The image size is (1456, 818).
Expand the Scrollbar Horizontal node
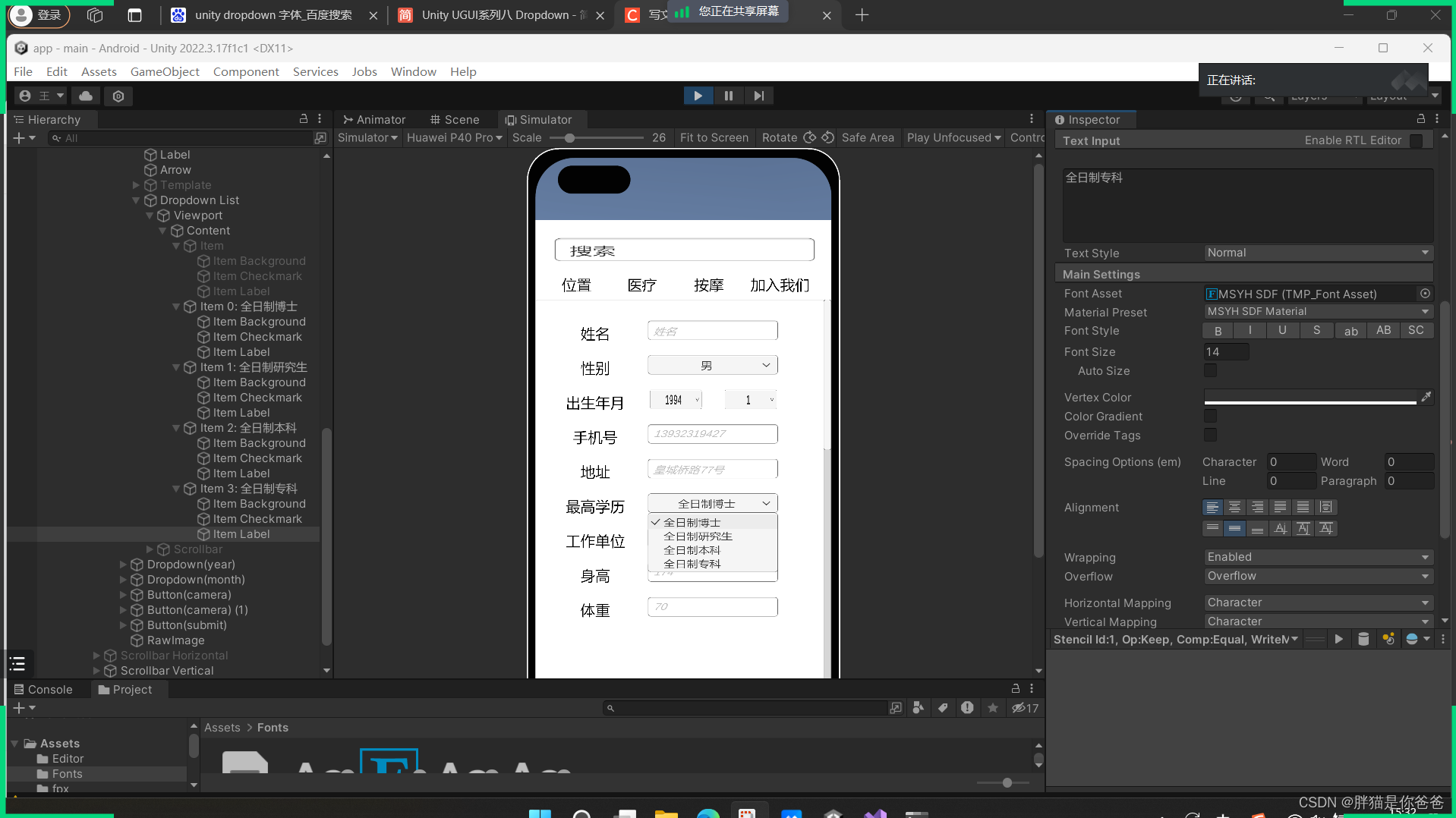click(96, 656)
